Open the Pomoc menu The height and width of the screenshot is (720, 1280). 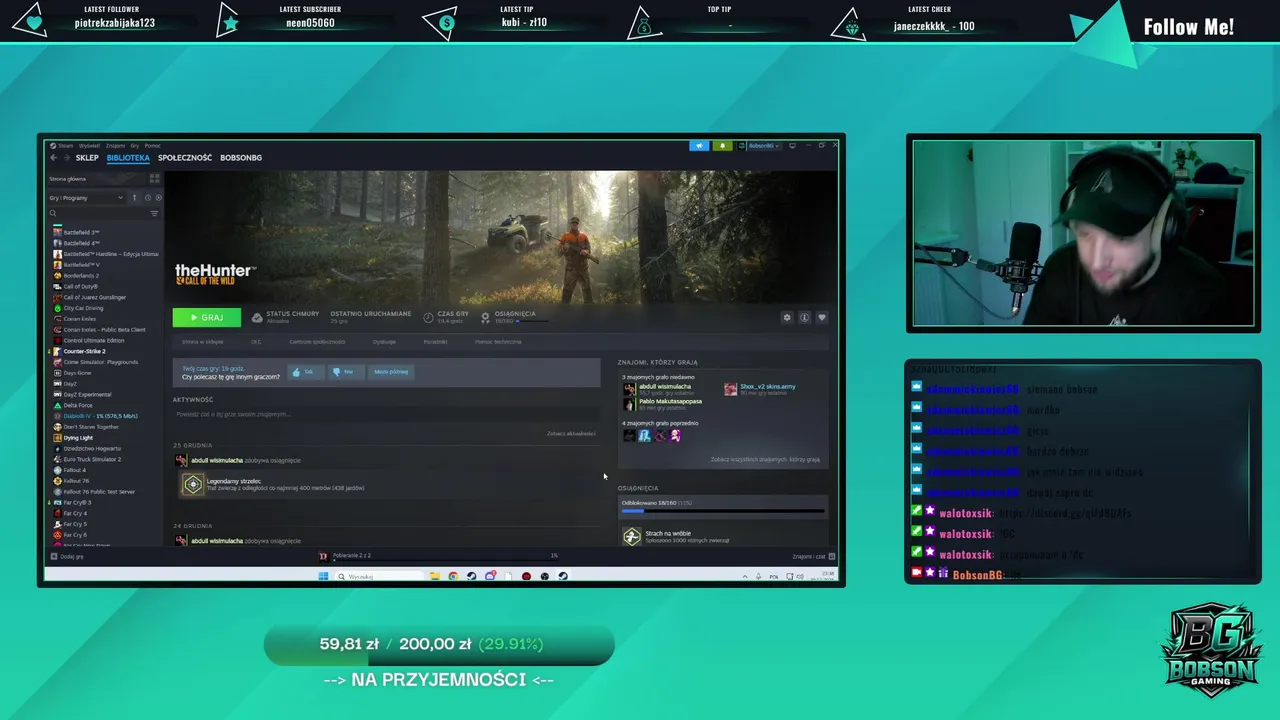[x=152, y=146]
